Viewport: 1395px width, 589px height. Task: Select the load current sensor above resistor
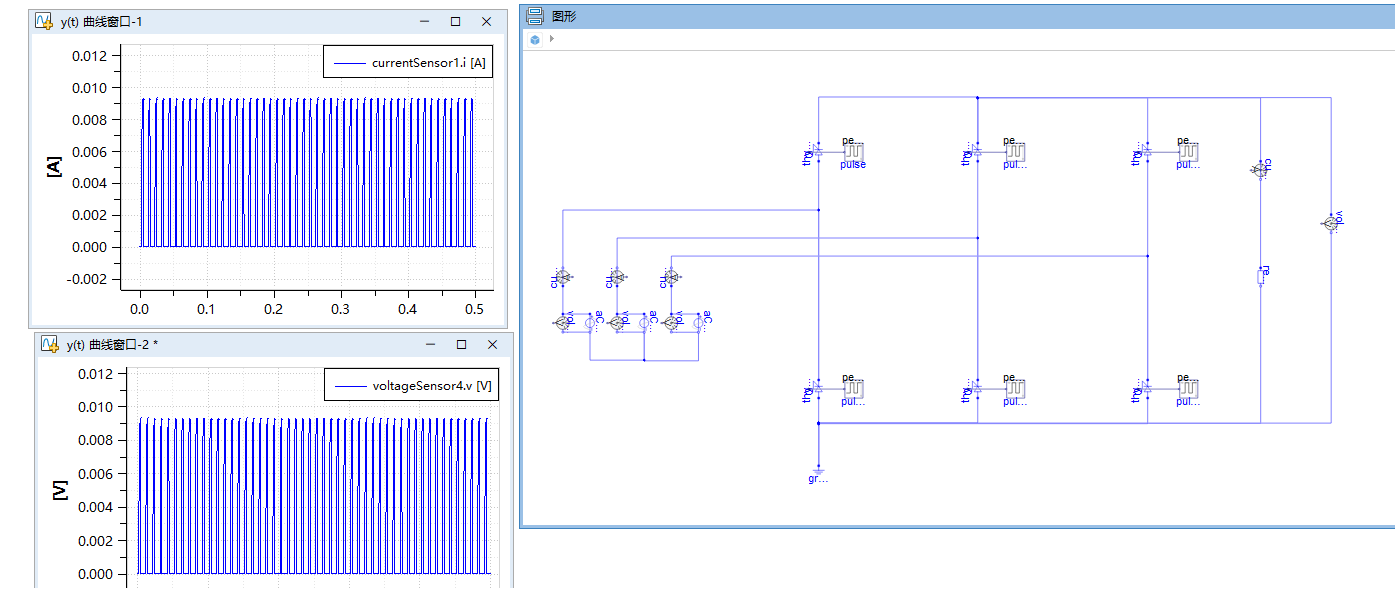tap(1260, 171)
